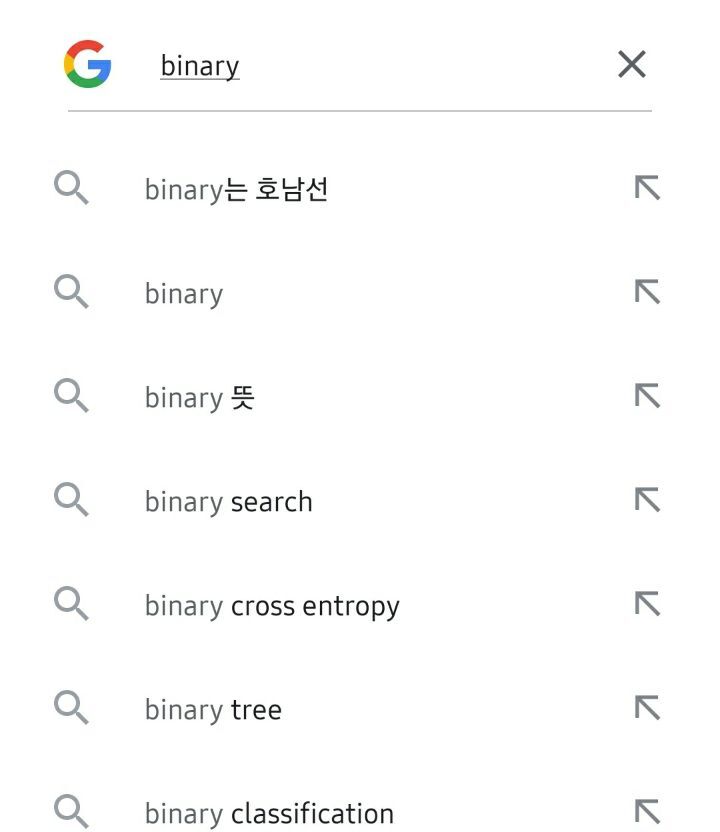This screenshot has width=720, height=832.
Task: Click the search field containing "binary"
Action: 380,66
